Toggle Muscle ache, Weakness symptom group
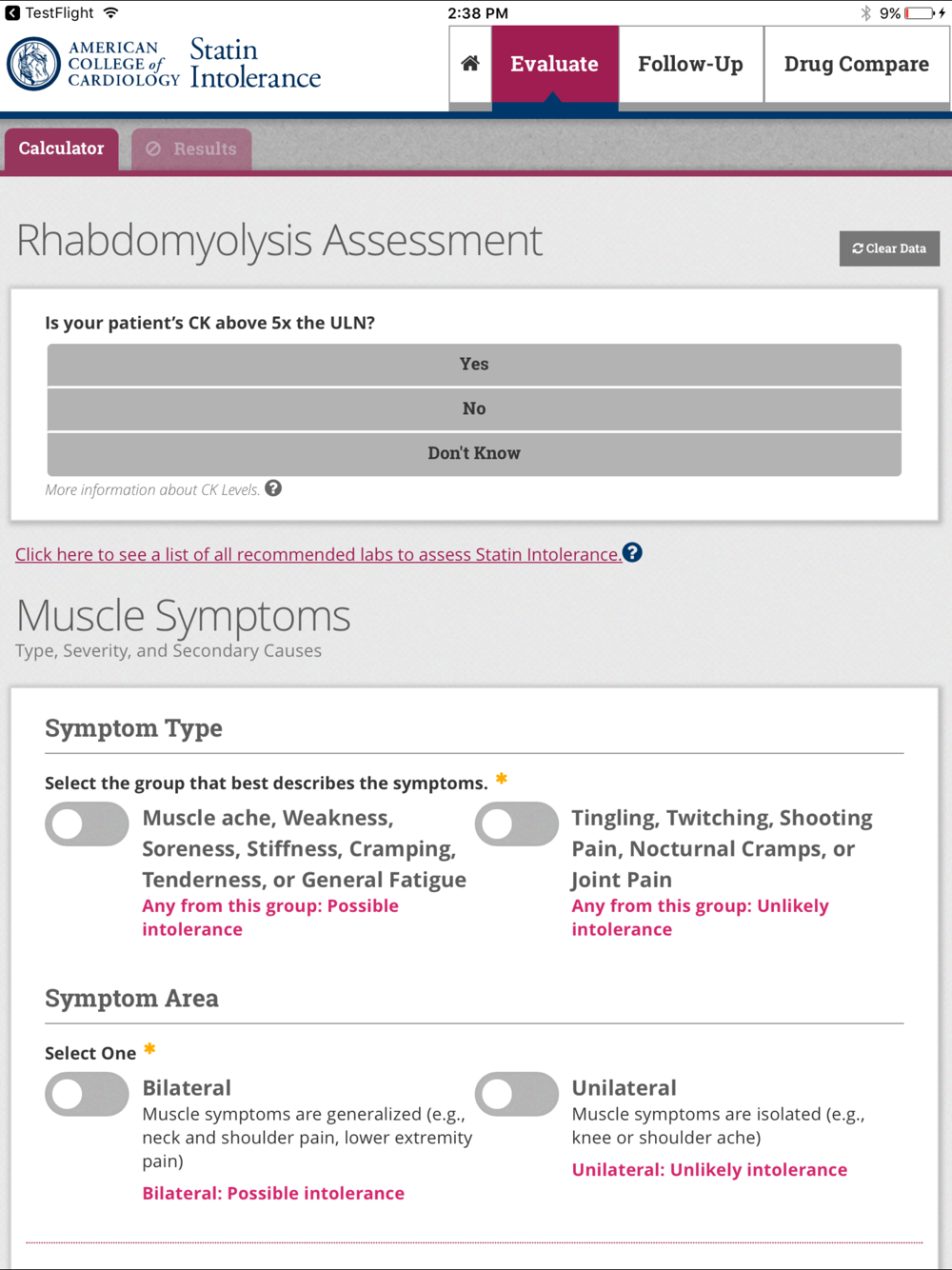The image size is (952, 1270). 87,824
